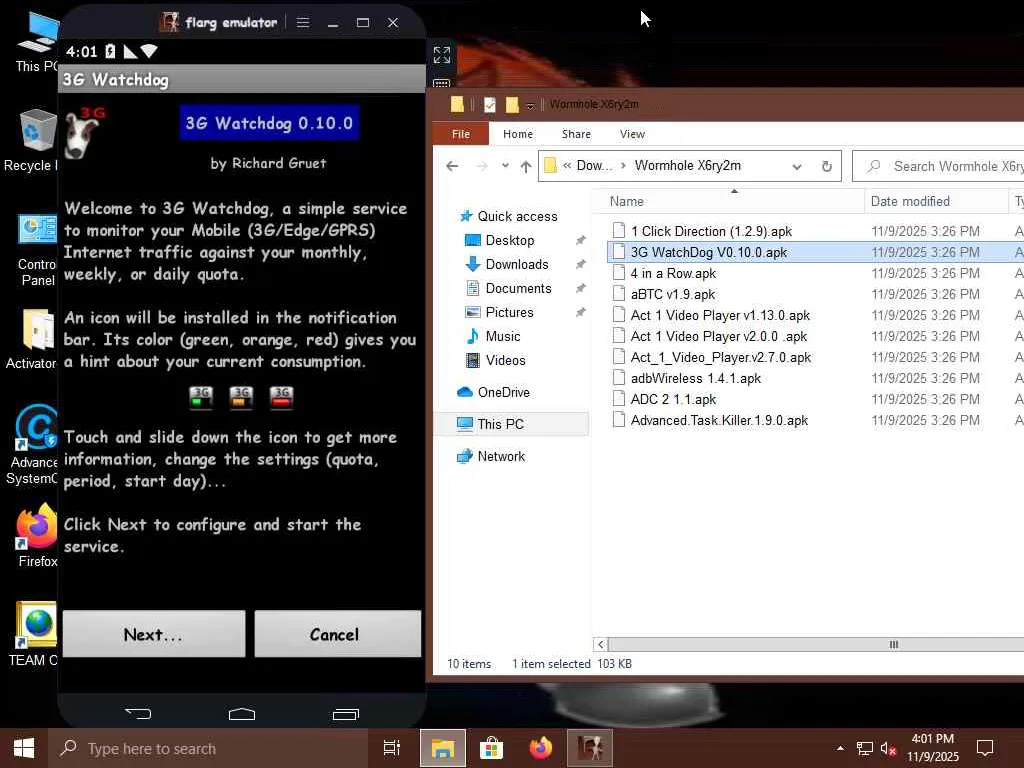Sort files by Name column header
1024x768 pixels.
point(729,201)
